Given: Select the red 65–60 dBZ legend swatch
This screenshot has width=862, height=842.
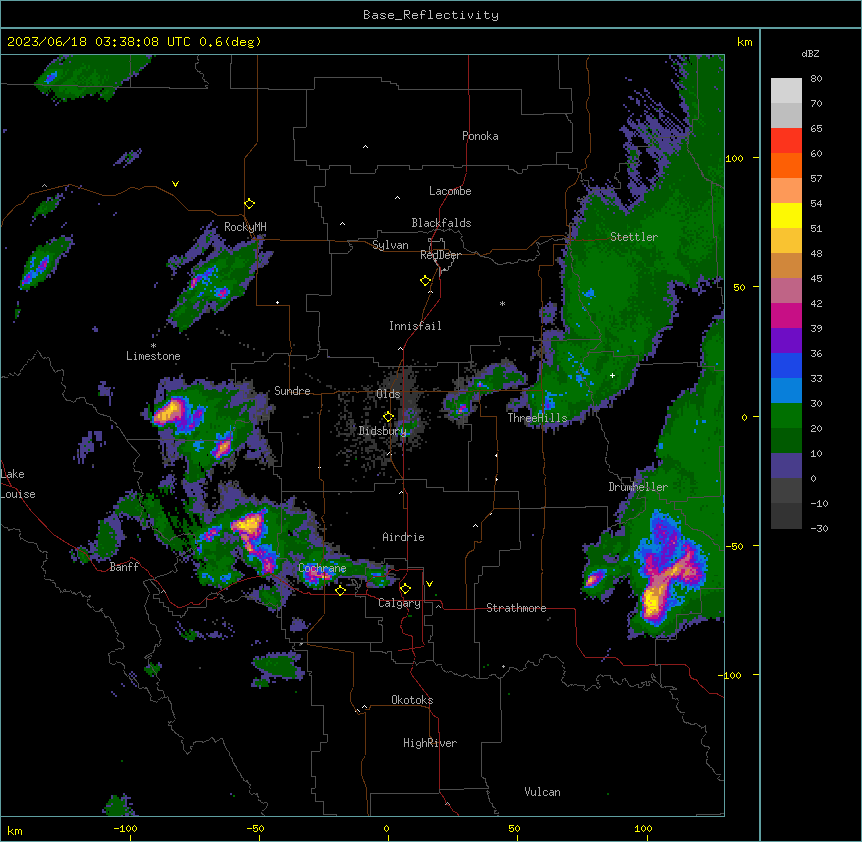Looking at the screenshot, I should tap(786, 141).
